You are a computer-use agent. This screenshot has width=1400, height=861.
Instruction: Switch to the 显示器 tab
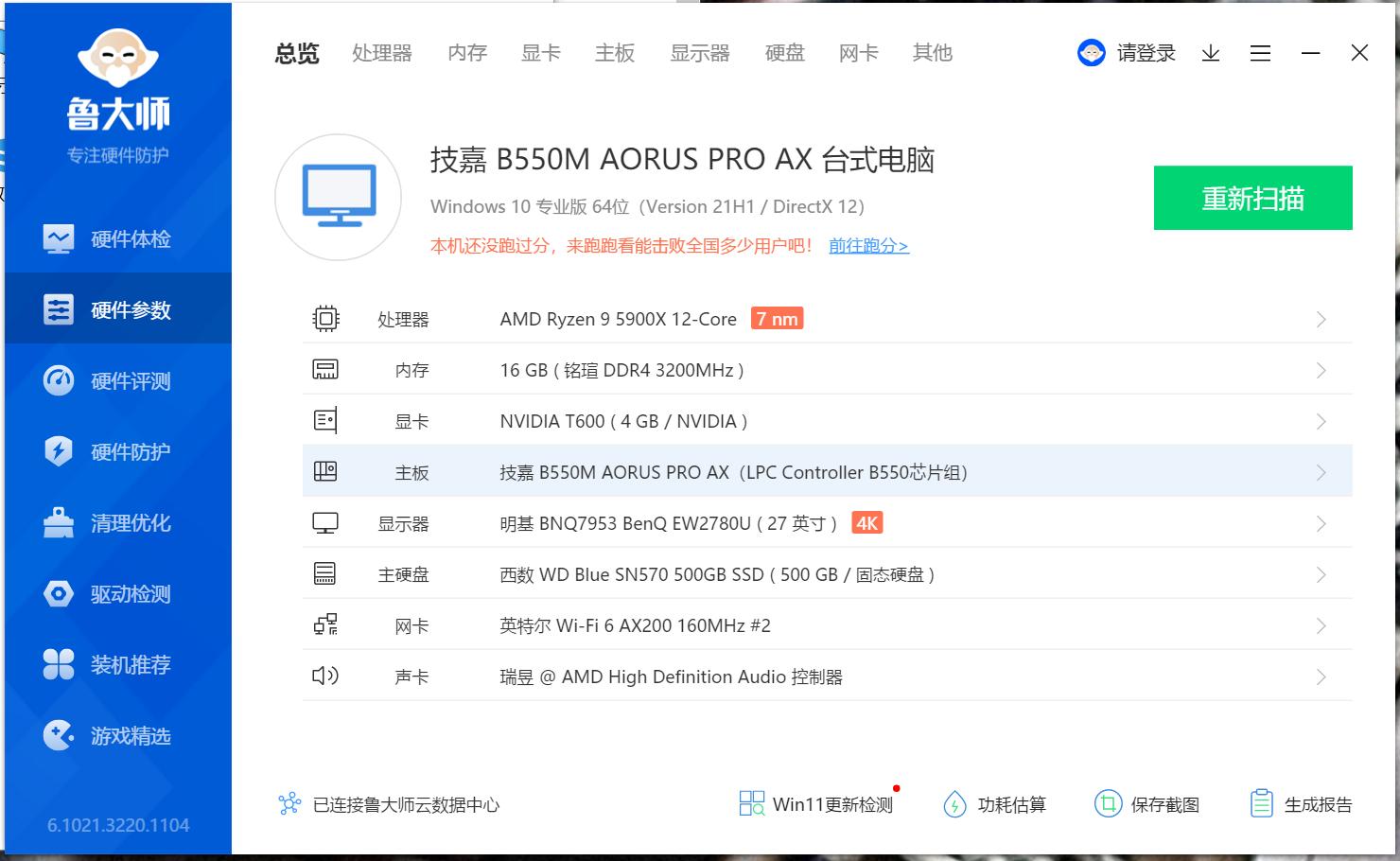[700, 53]
